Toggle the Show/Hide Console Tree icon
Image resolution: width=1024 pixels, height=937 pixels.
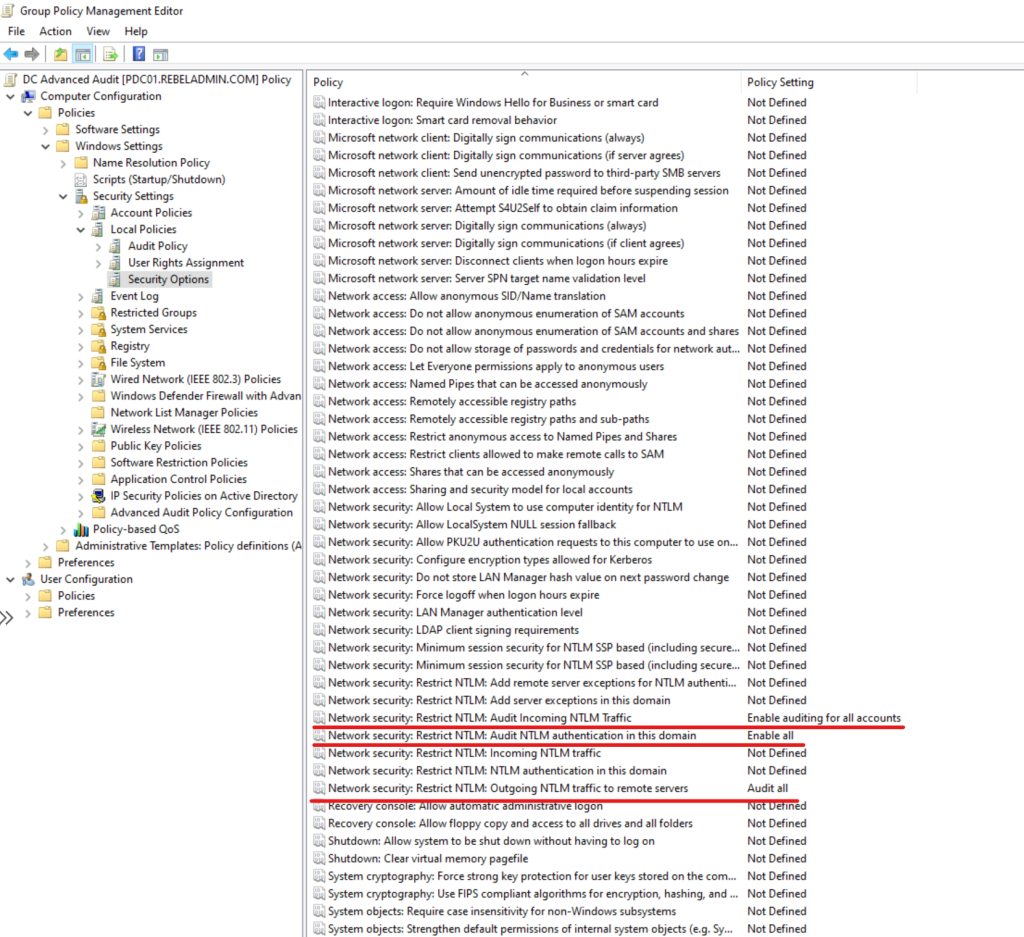[82, 54]
